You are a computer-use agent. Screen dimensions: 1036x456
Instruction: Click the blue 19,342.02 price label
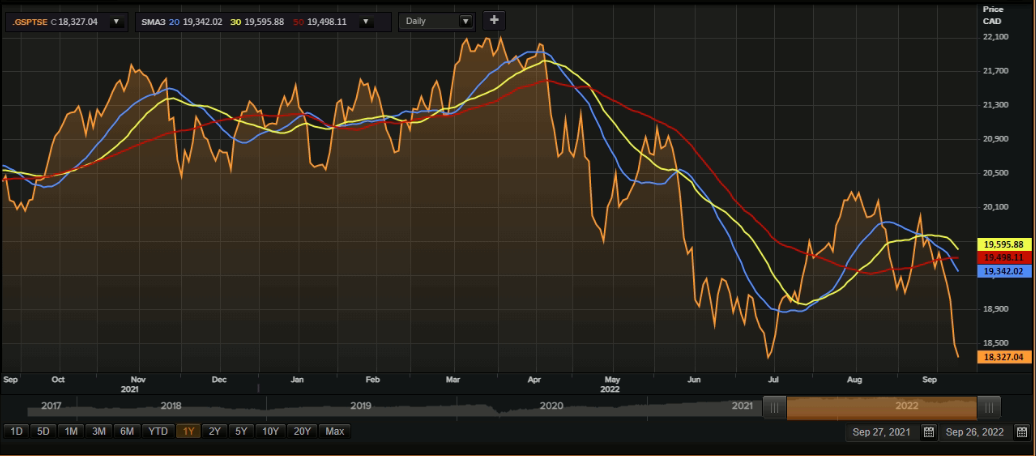(1003, 271)
